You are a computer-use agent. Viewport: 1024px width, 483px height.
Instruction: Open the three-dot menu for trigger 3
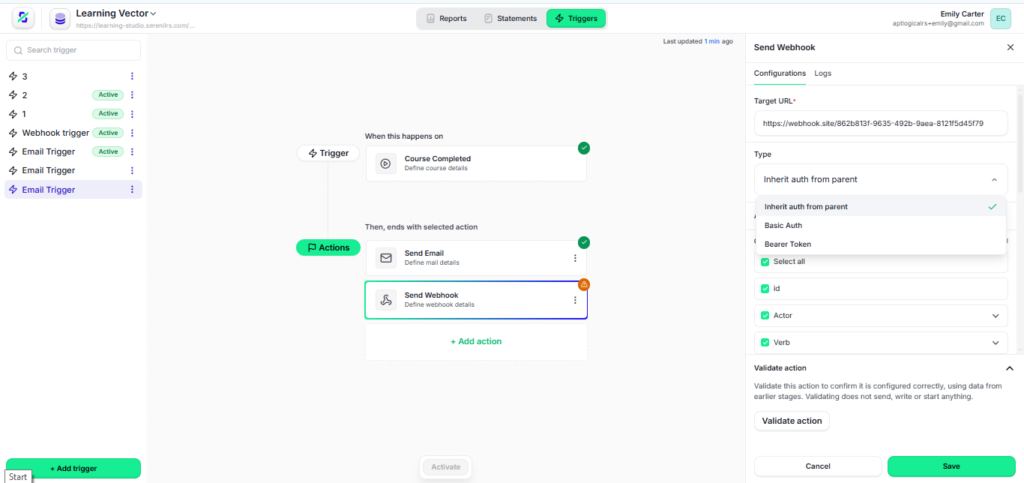[x=132, y=76]
